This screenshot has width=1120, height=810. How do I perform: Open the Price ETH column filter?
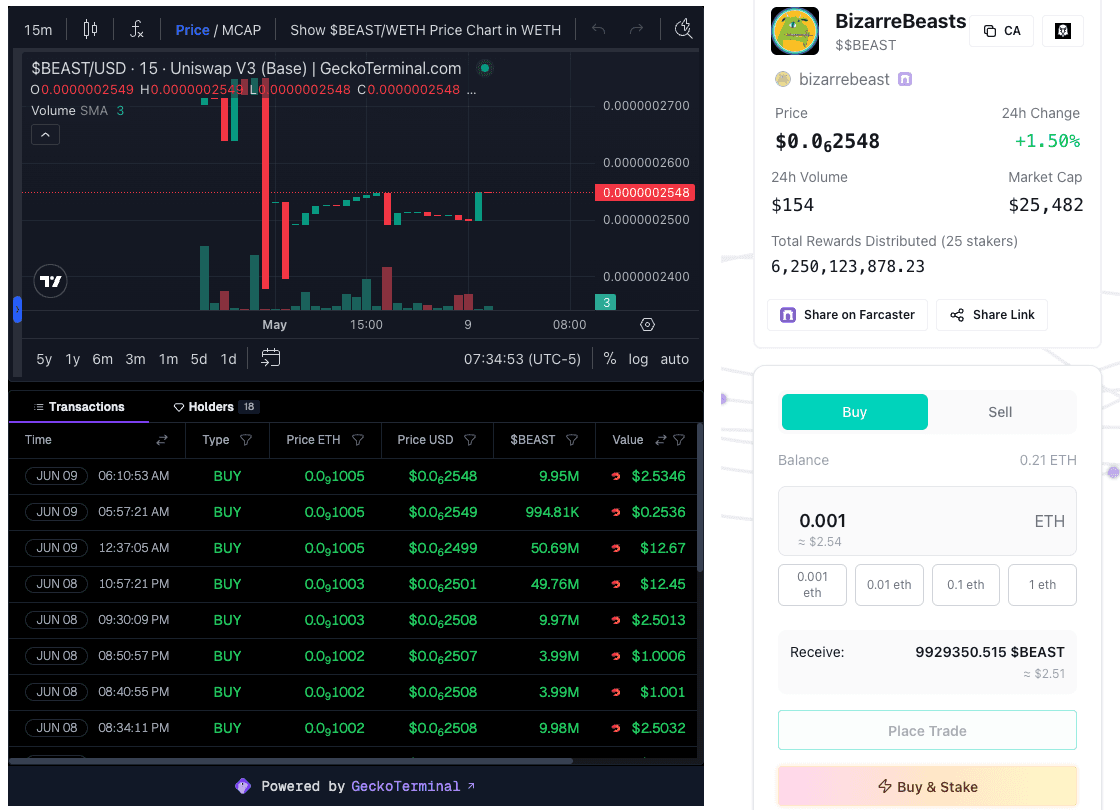click(358, 440)
